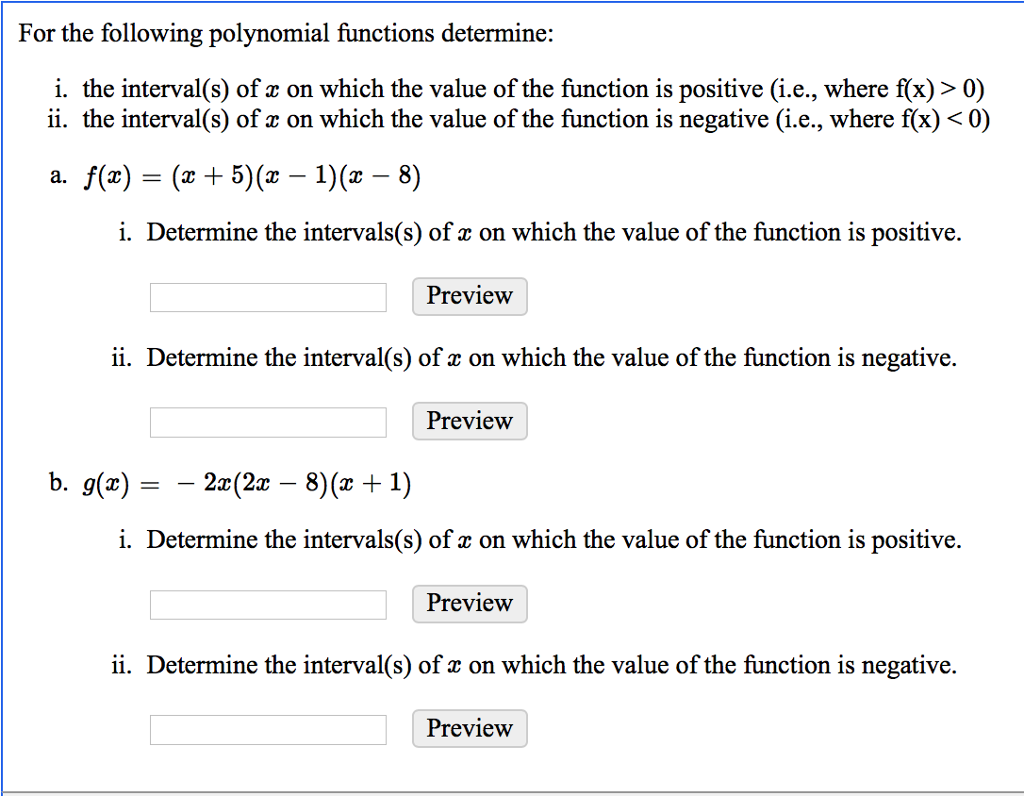Click the part a label
The height and width of the screenshot is (796, 1024).
[x=57, y=176]
